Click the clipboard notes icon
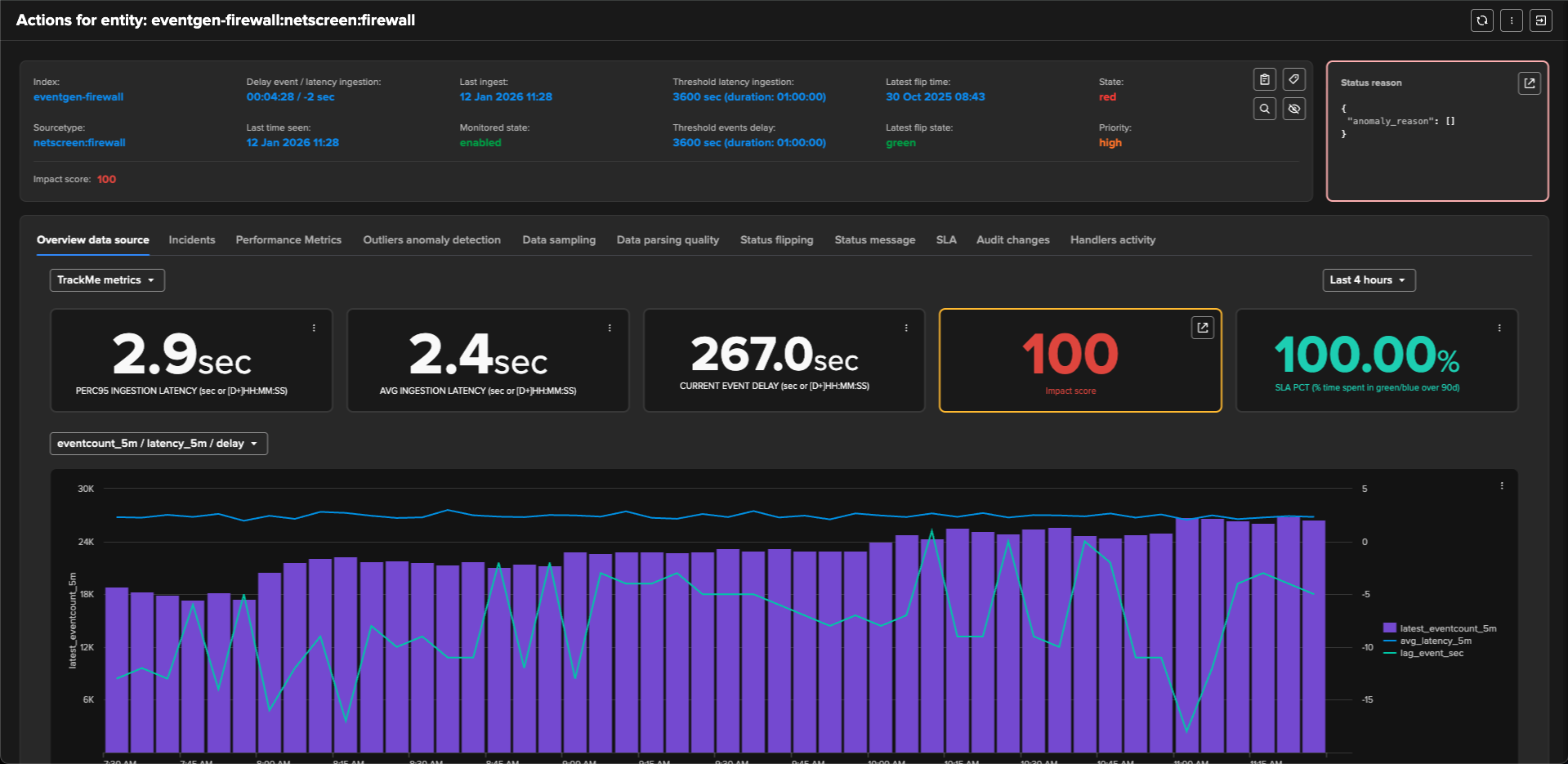The width and height of the screenshot is (1568, 764). pyautogui.click(x=1264, y=79)
